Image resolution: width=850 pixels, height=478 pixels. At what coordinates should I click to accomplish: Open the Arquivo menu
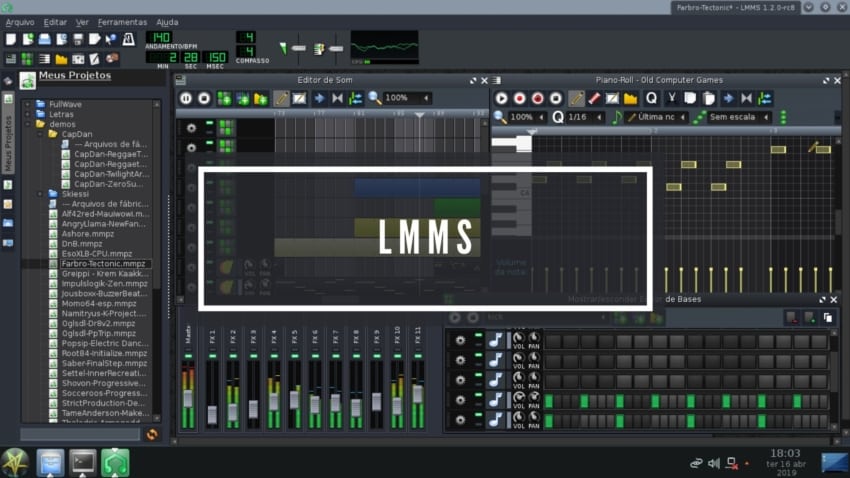point(20,22)
